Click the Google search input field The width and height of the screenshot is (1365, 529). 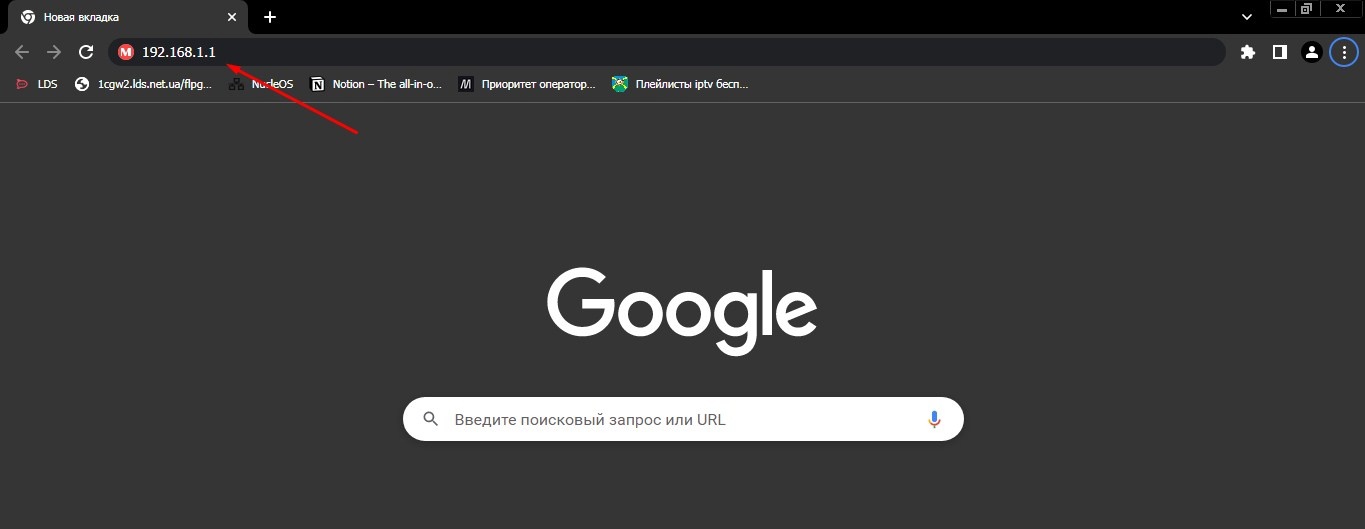point(680,420)
